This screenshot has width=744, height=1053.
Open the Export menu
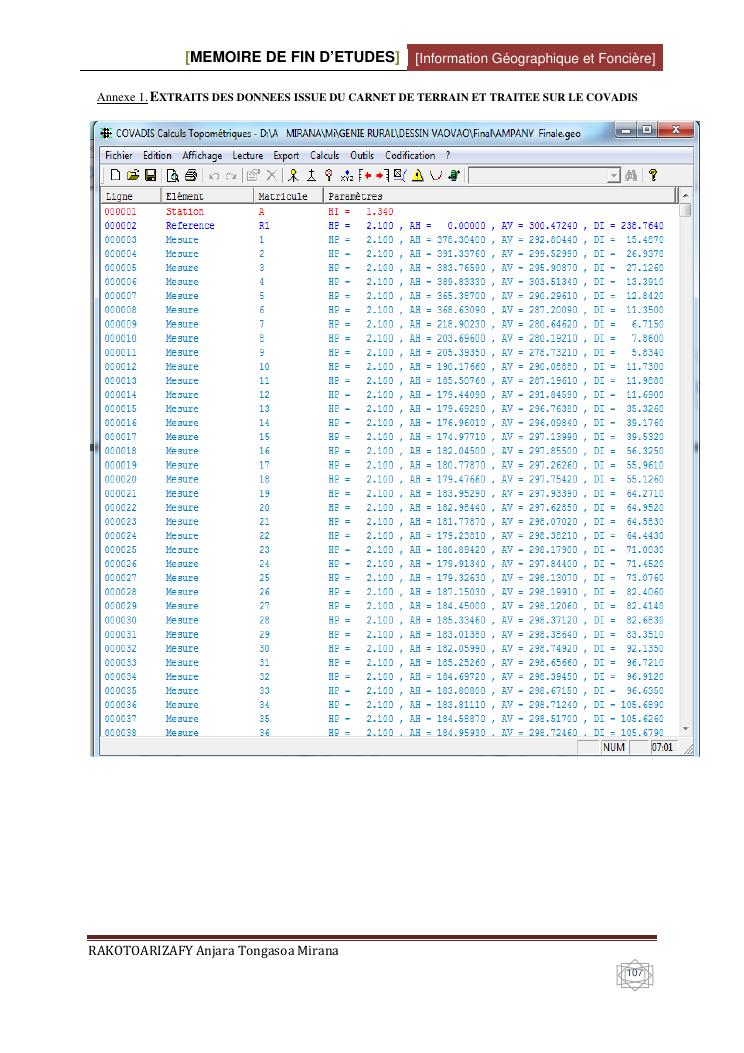coord(286,155)
